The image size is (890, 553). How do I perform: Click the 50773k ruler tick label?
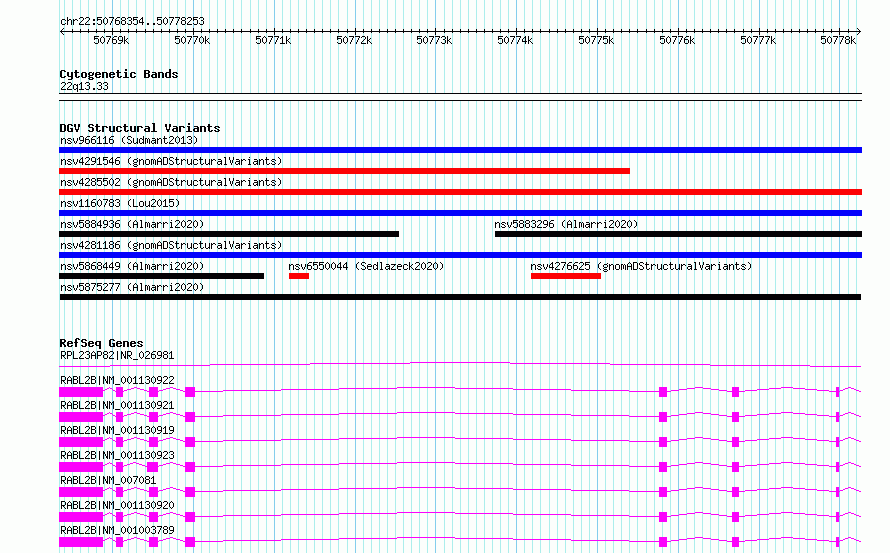(x=434, y=40)
